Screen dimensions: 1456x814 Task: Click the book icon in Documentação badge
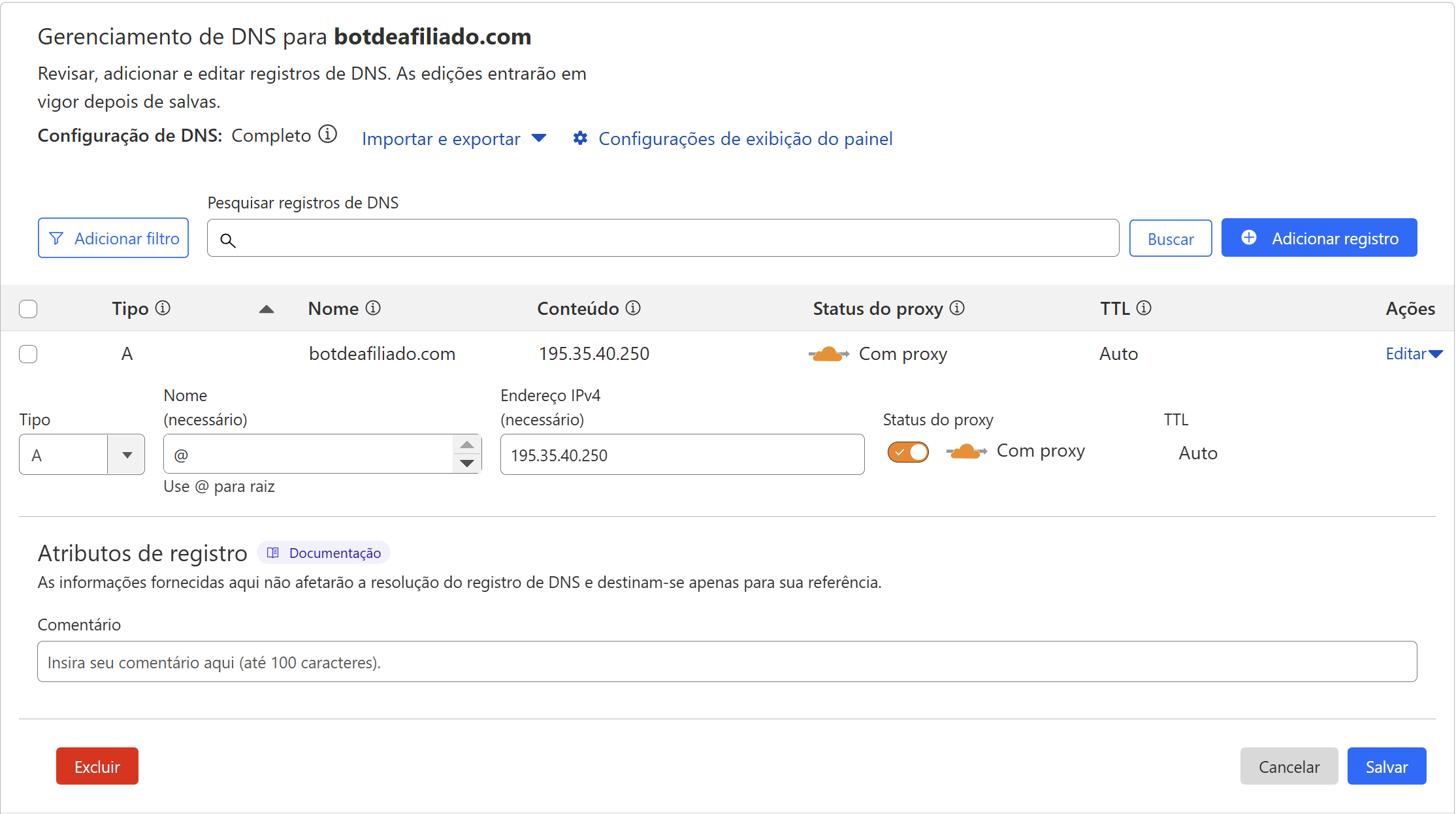(x=273, y=553)
